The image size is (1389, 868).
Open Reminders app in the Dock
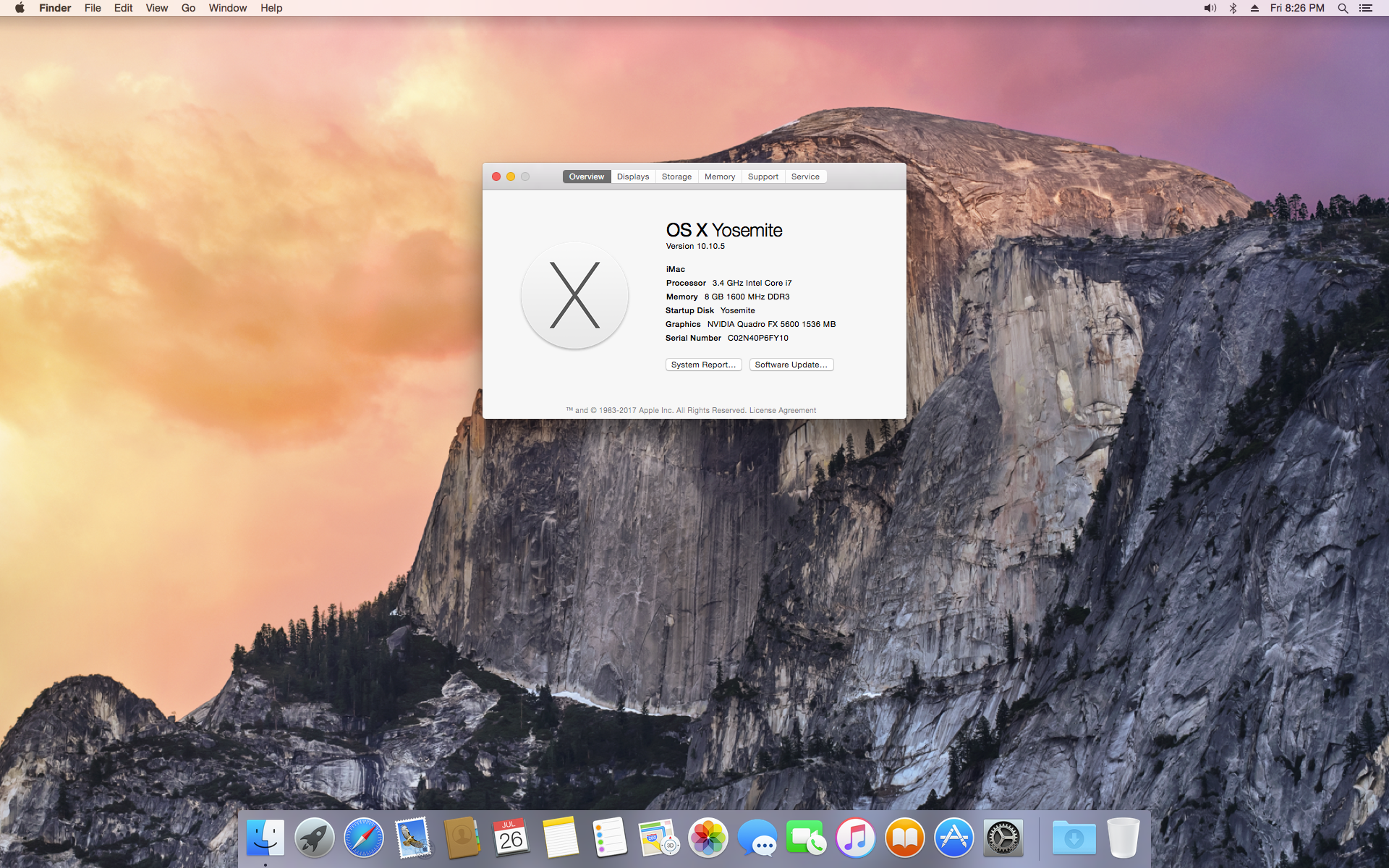click(x=610, y=838)
